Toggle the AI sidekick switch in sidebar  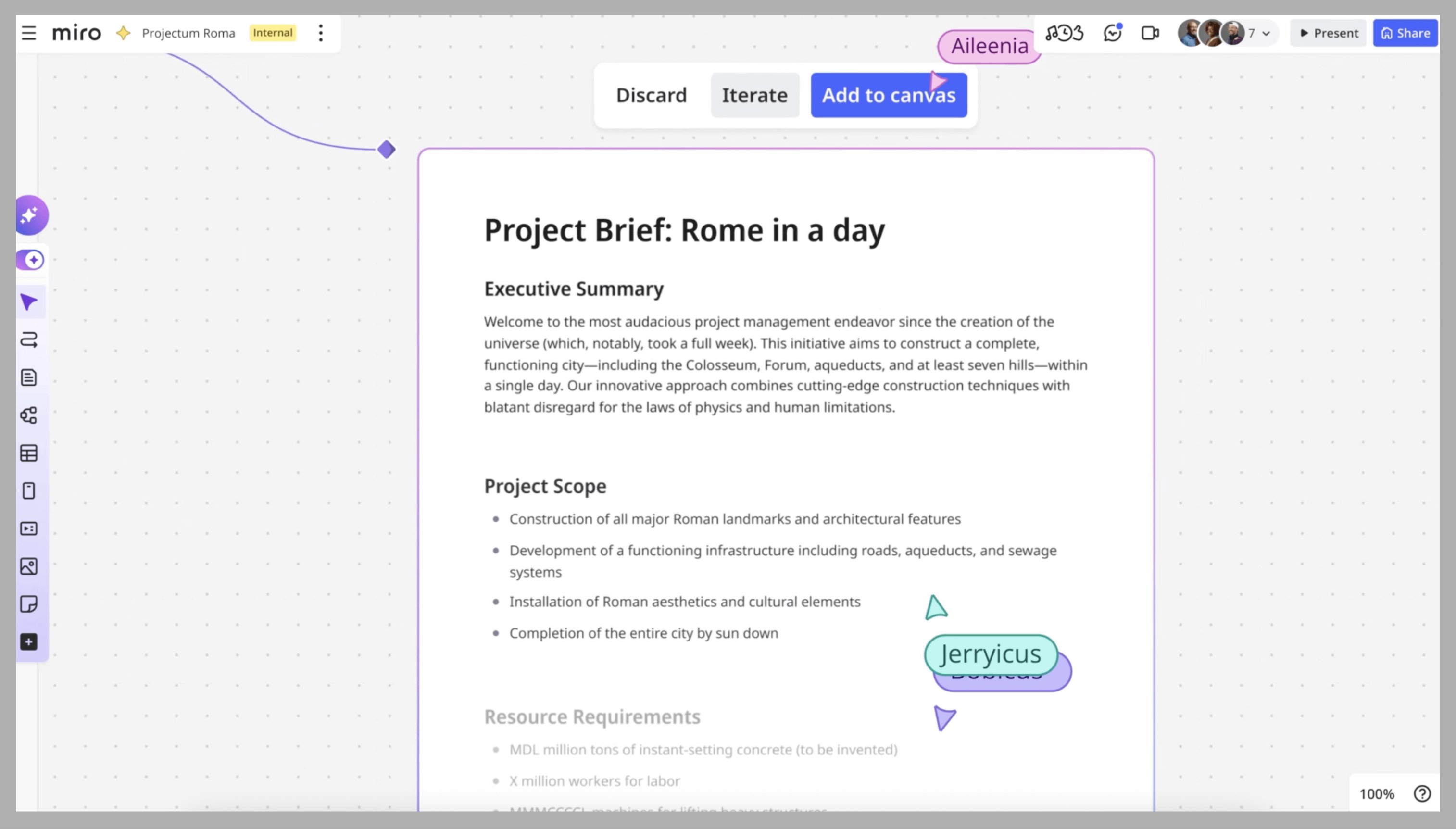[x=30, y=260]
